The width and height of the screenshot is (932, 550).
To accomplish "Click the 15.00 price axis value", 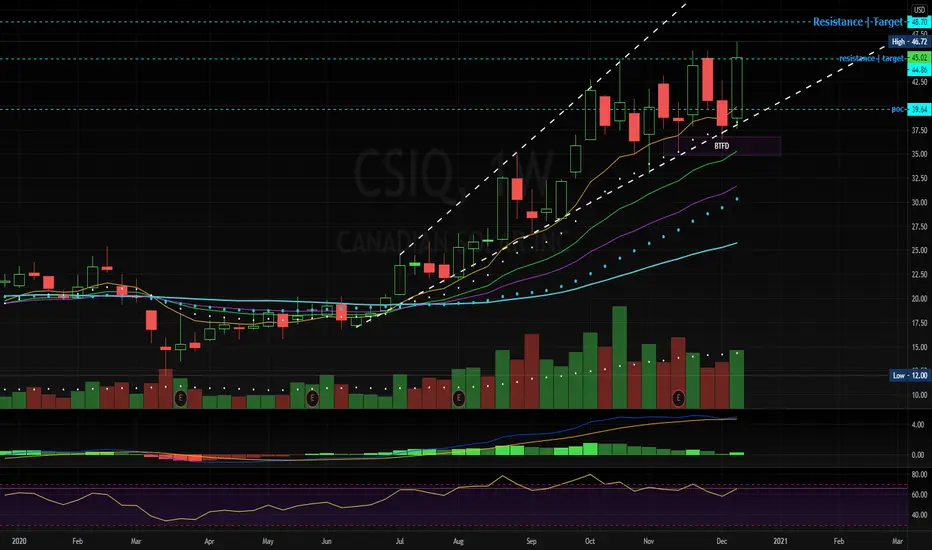I will pos(919,347).
